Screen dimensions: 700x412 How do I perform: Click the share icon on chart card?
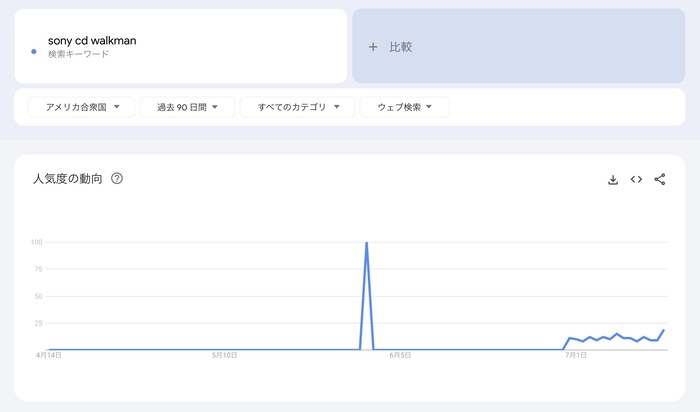tap(660, 180)
